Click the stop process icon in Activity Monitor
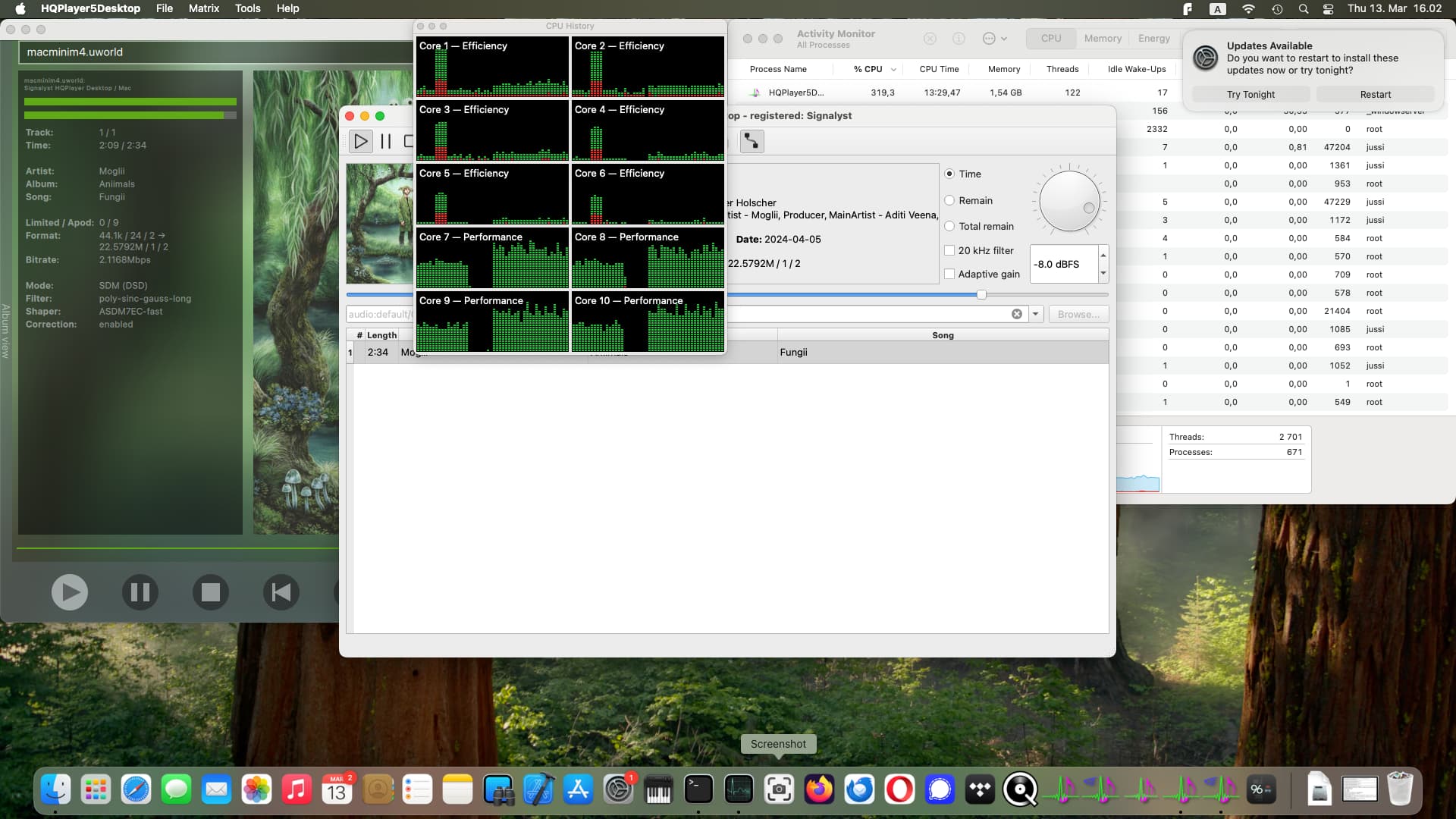This screenshot has height=819, width=1456. (x=930, y=39)
